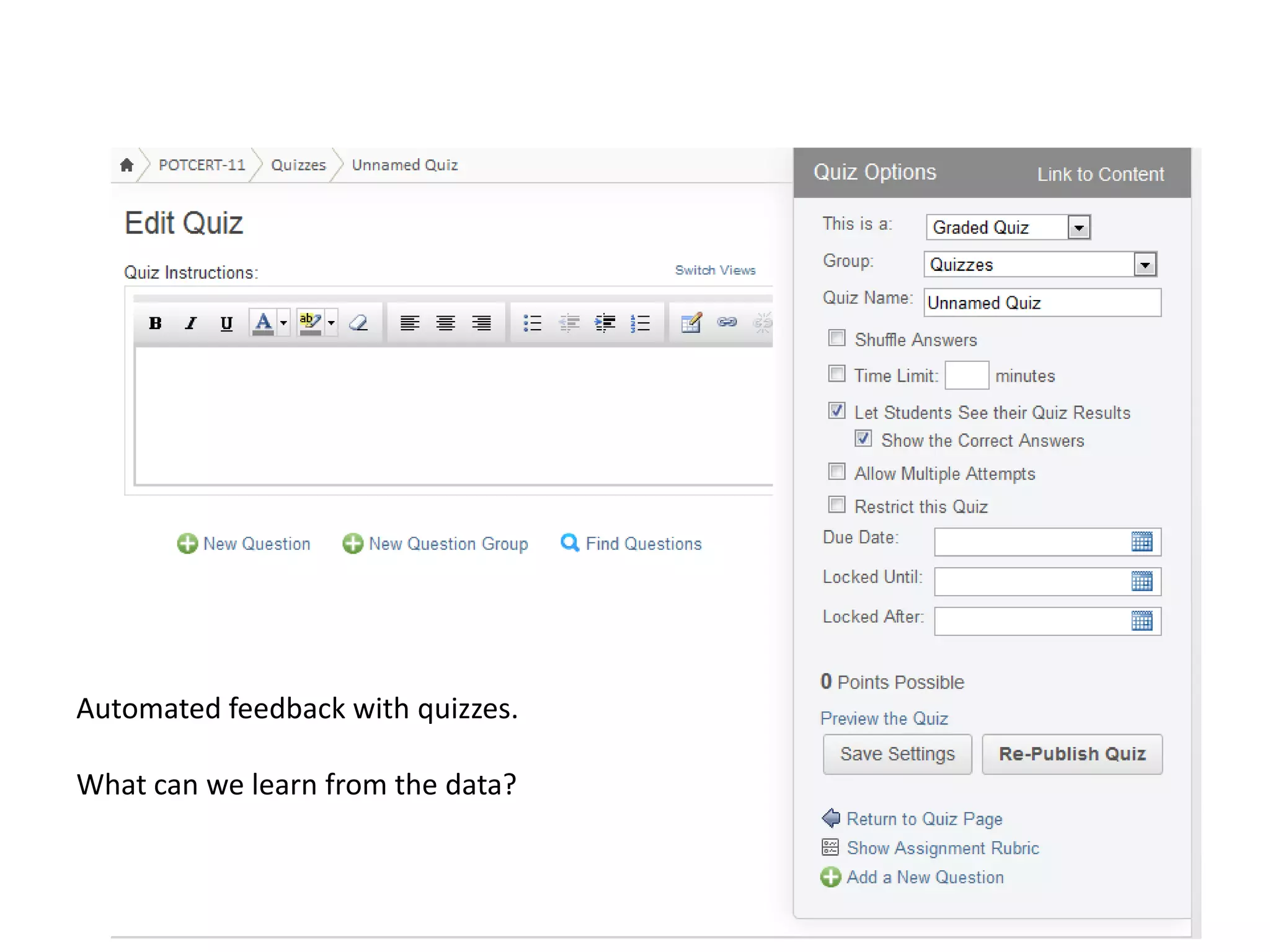Insert a link with chain icon
1270x952 pixels.
click(727, 322)
